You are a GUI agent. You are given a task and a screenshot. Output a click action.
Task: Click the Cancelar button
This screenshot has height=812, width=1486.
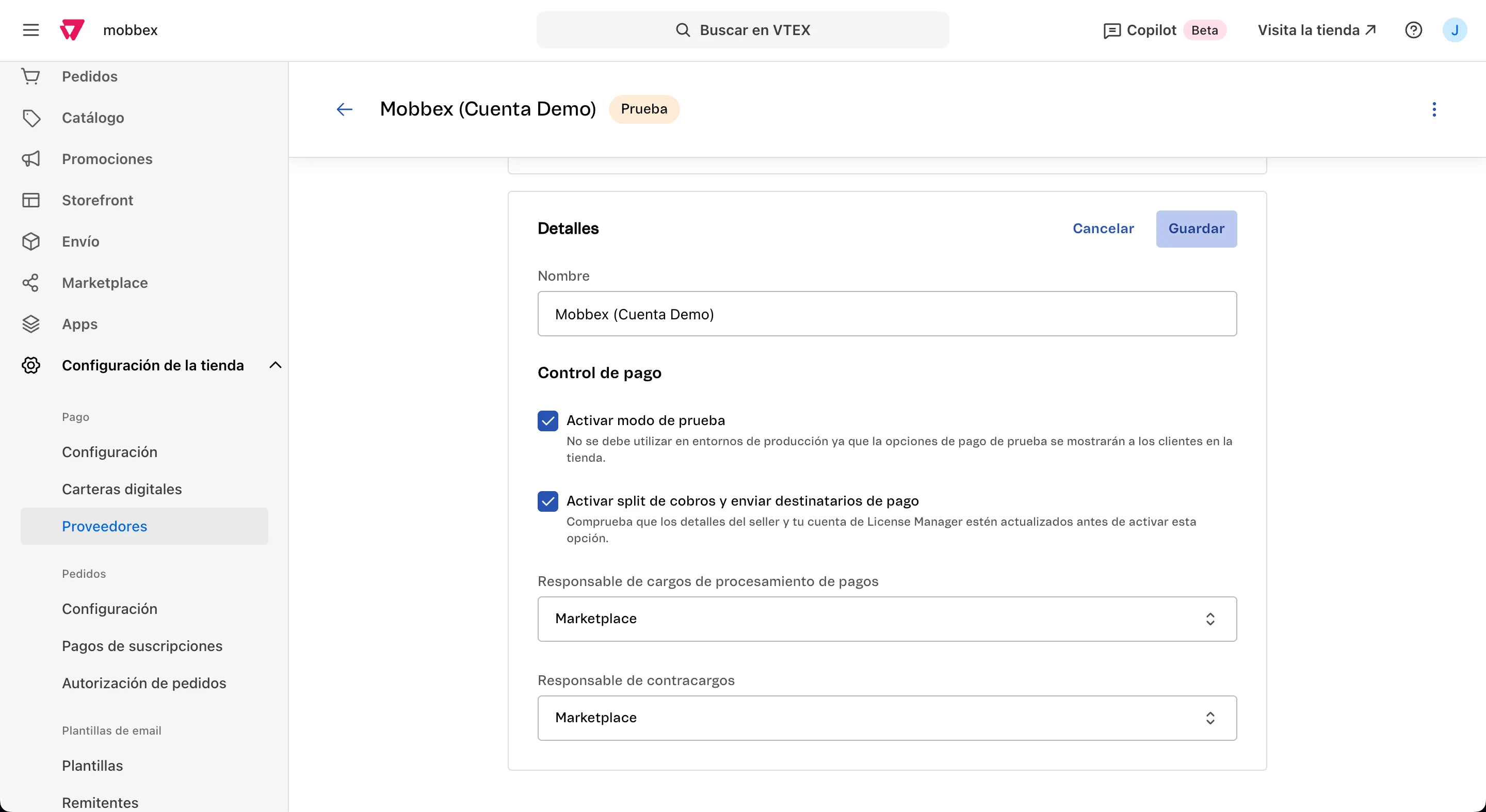(1103, 229)
